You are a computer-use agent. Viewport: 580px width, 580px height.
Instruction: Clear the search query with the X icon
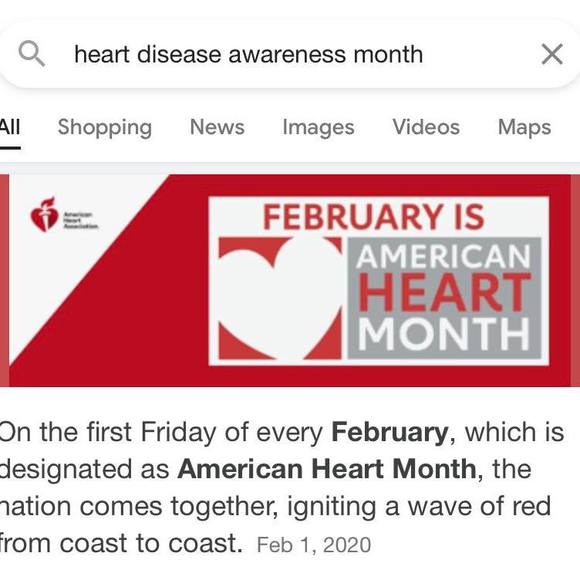(x=552, y=54)
